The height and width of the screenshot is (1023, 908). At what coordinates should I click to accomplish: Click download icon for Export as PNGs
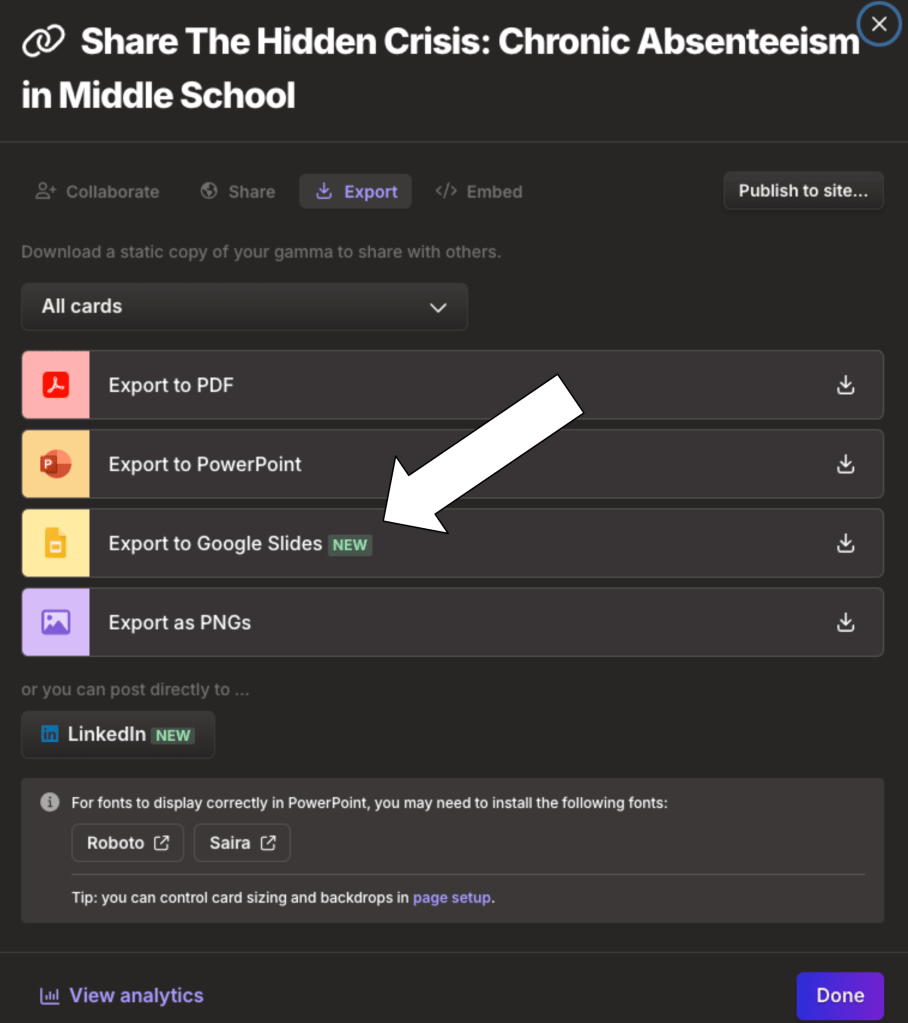click(x=846, y=622)
